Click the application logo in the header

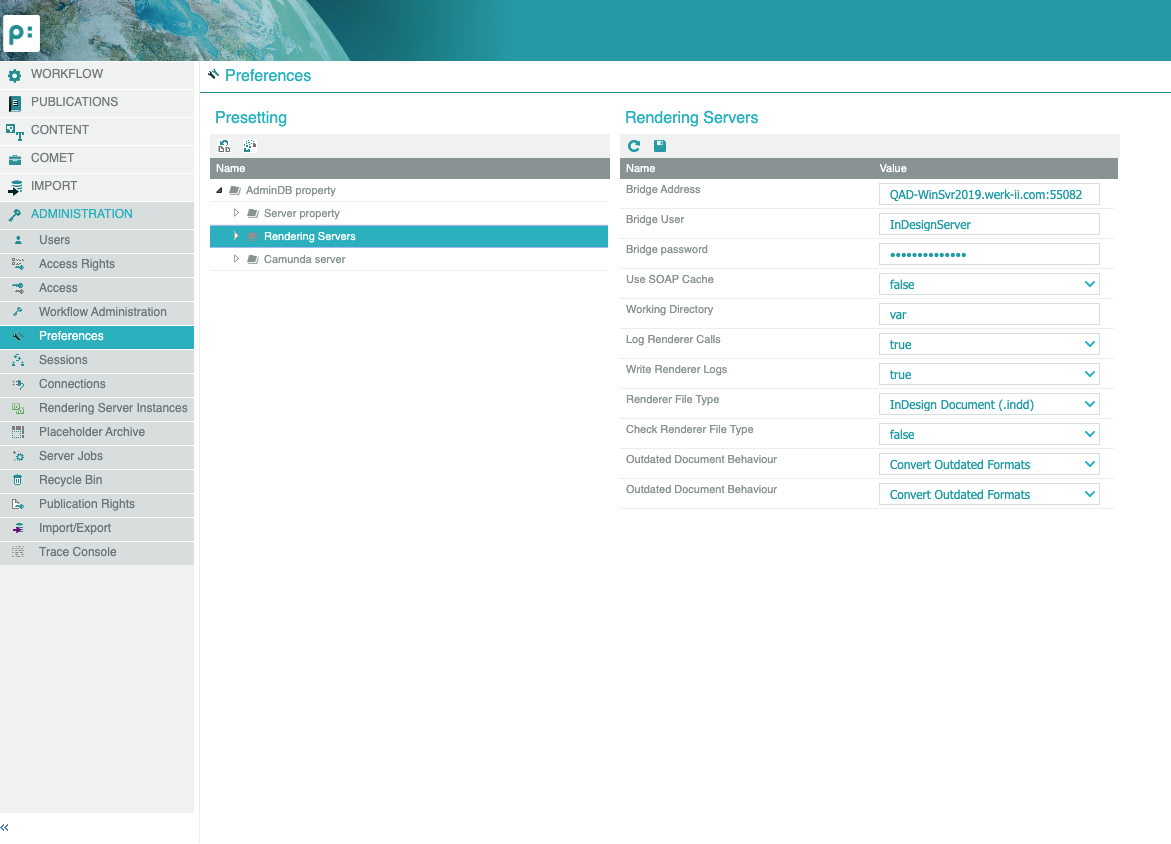21,33
